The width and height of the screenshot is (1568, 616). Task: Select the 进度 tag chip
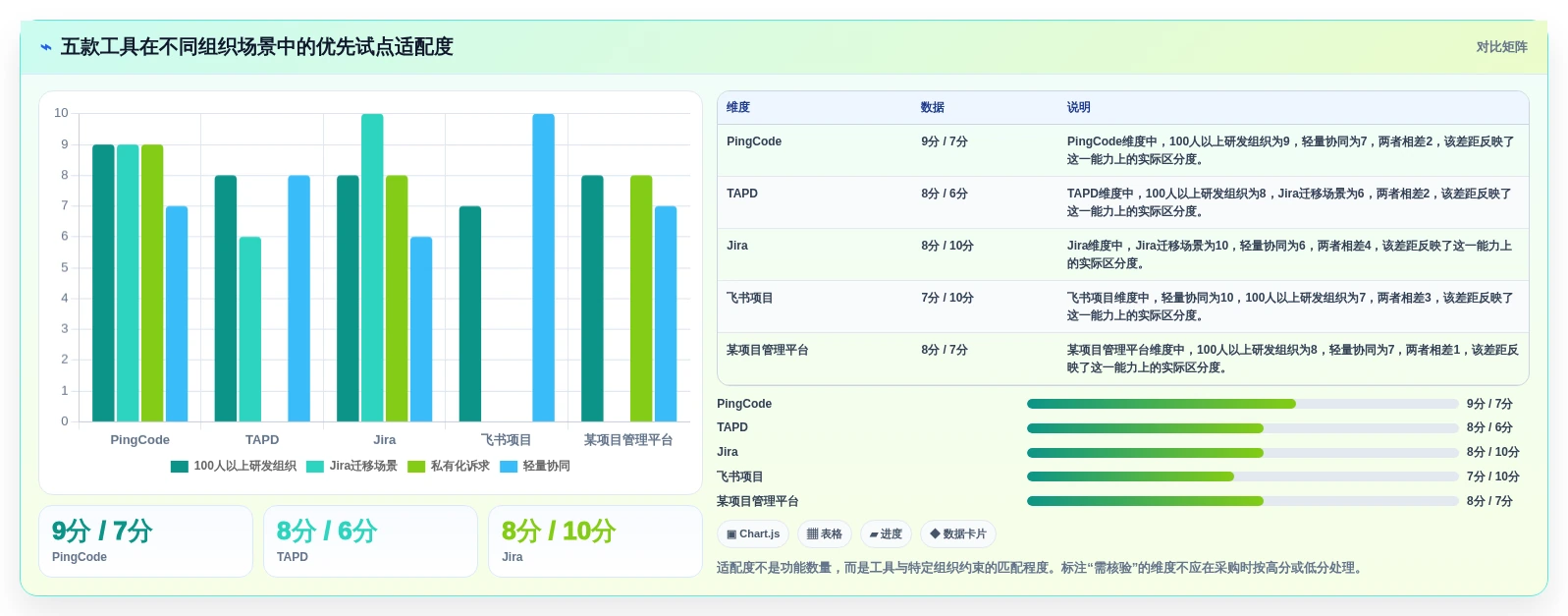[x=886, y=533]
